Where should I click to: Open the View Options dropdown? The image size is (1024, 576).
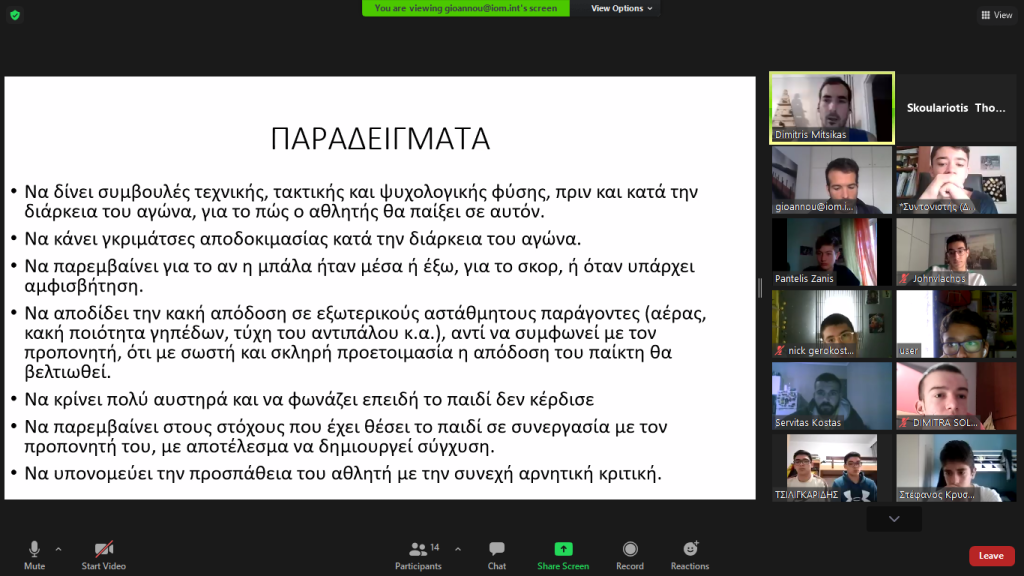621,8
